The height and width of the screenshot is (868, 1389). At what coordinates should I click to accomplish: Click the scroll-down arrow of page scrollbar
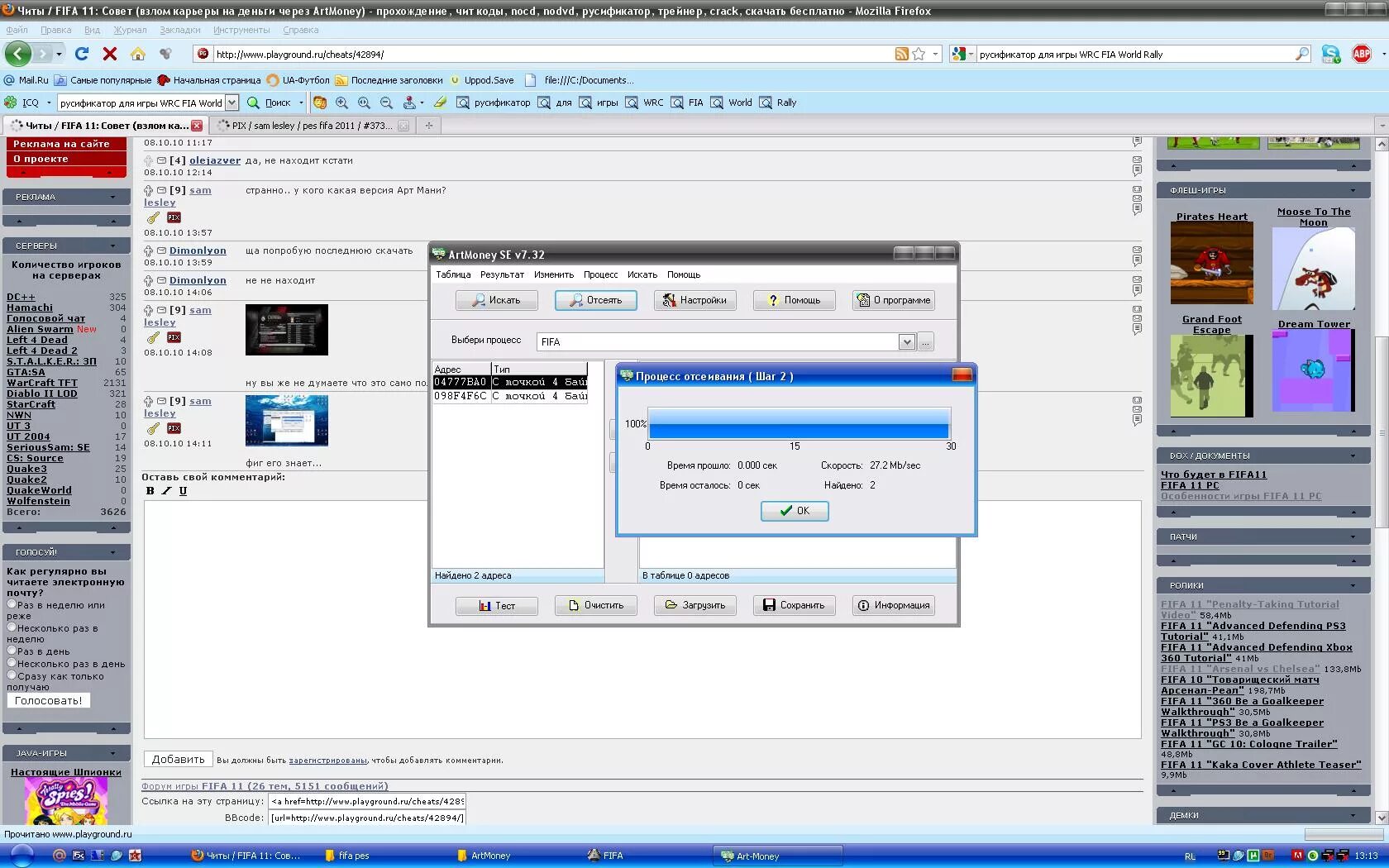1382,818
